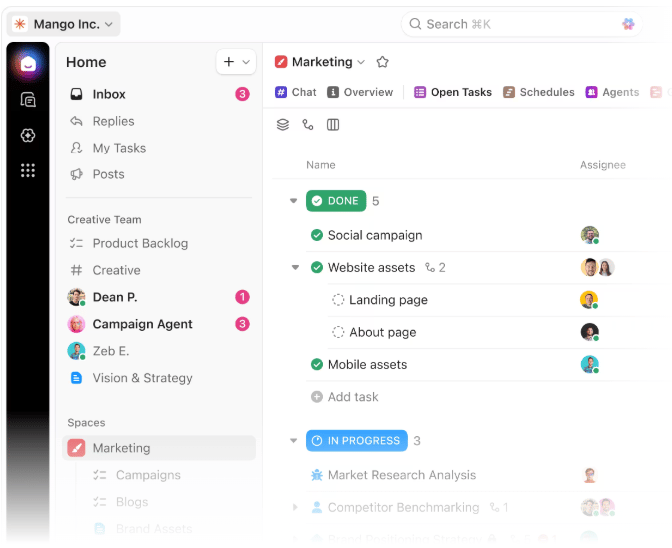Image resolution: width=672 pixels, height=548 pixels.
Task: Click Add task in DONE group
Action: (345, 397)
